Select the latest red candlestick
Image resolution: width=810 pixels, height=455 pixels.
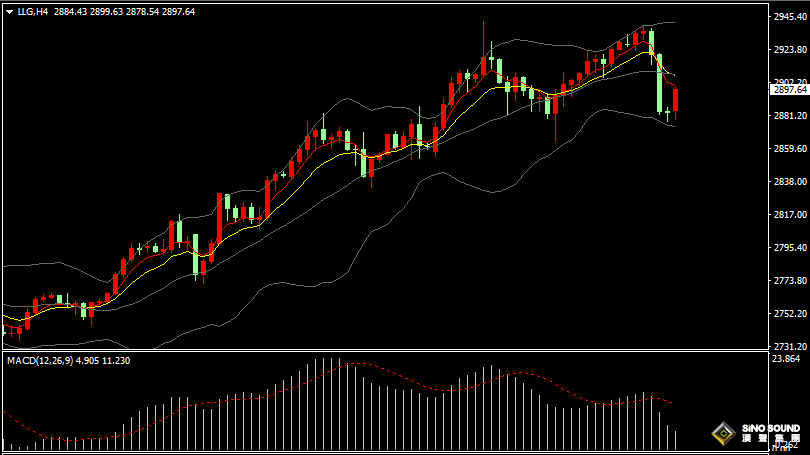[677, 100]
